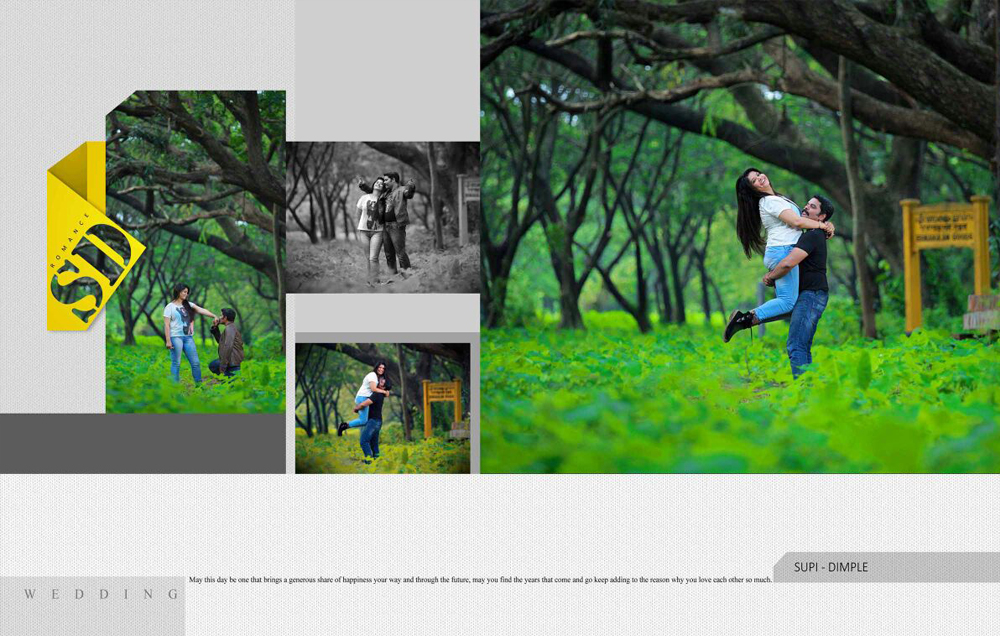Click the small sign at the large photo's right edge
This screenshot has width=1000, height=636.
pos(982,312)
